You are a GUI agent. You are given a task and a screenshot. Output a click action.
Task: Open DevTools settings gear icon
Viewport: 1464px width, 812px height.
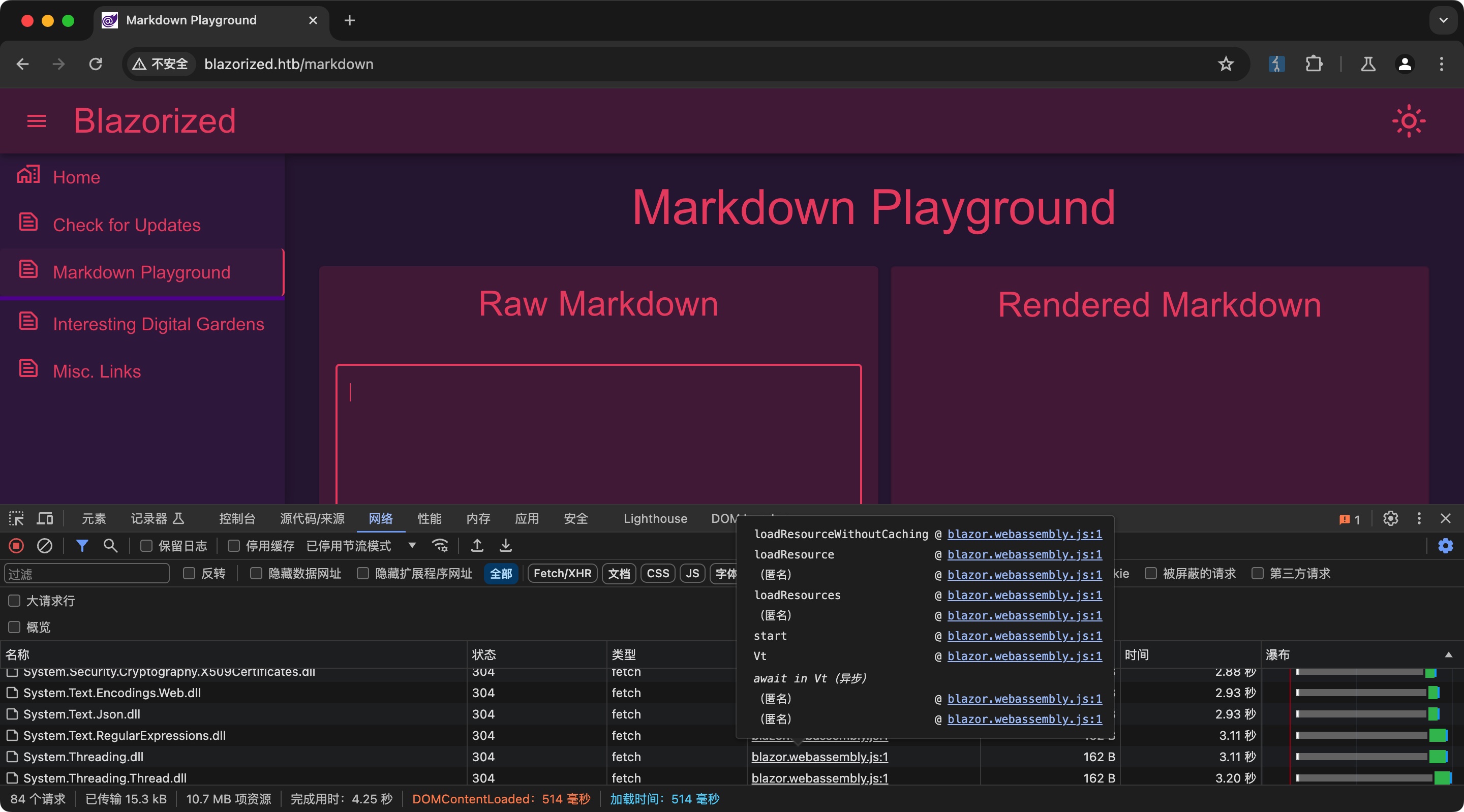[x=1390, y=518]
